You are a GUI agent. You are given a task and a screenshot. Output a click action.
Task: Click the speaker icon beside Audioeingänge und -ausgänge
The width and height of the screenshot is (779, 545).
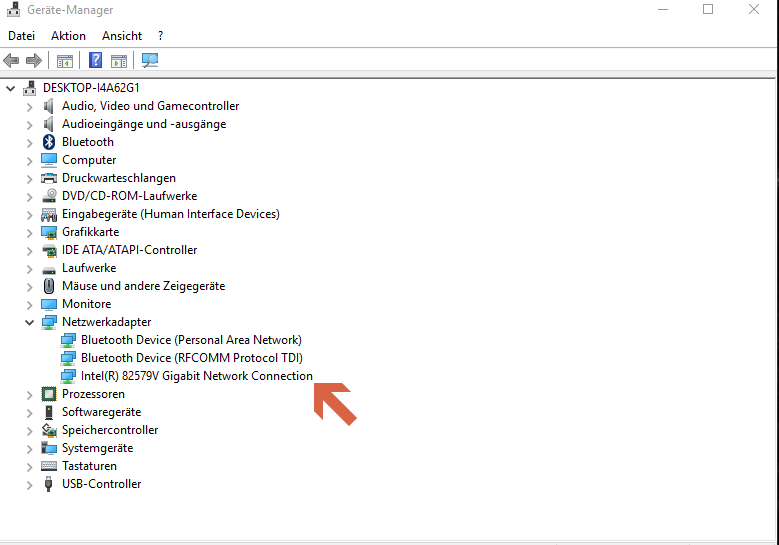(48, 124)
